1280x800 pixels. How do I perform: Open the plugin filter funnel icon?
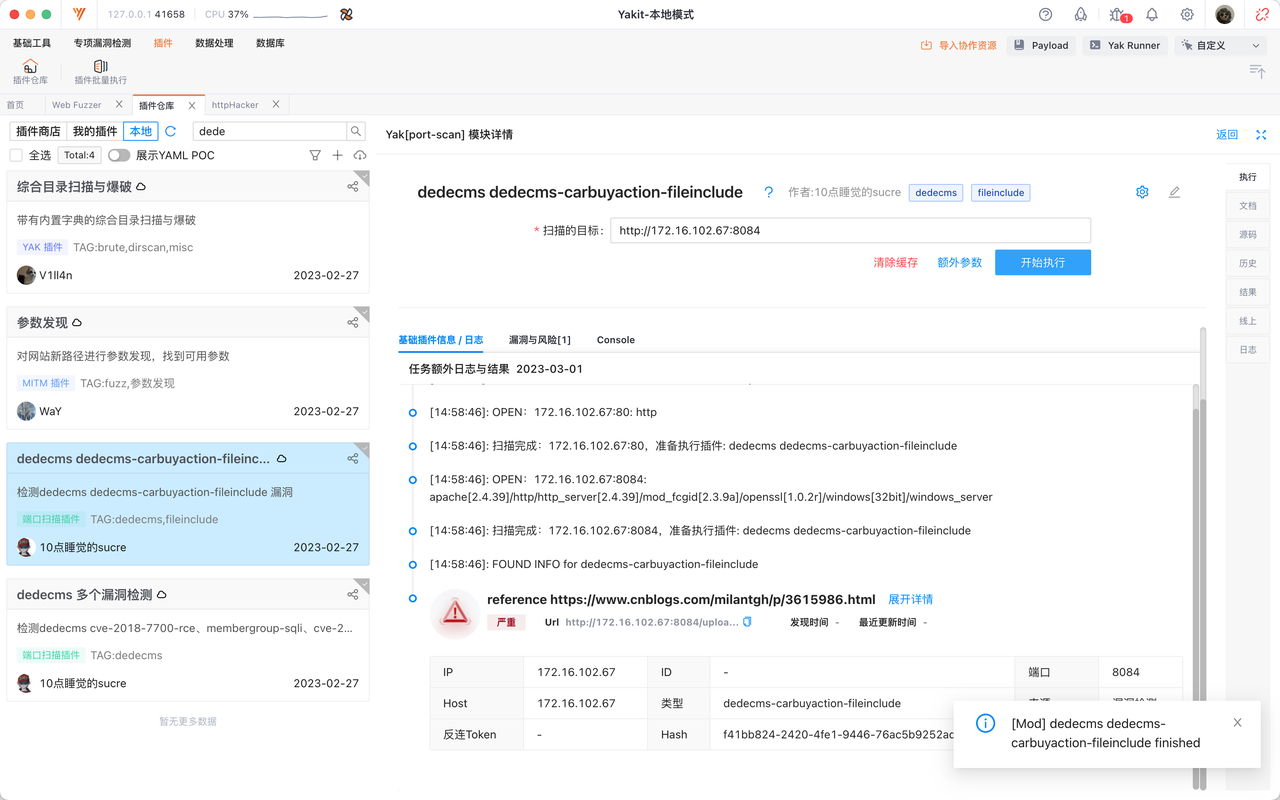[x=315, y=155]
